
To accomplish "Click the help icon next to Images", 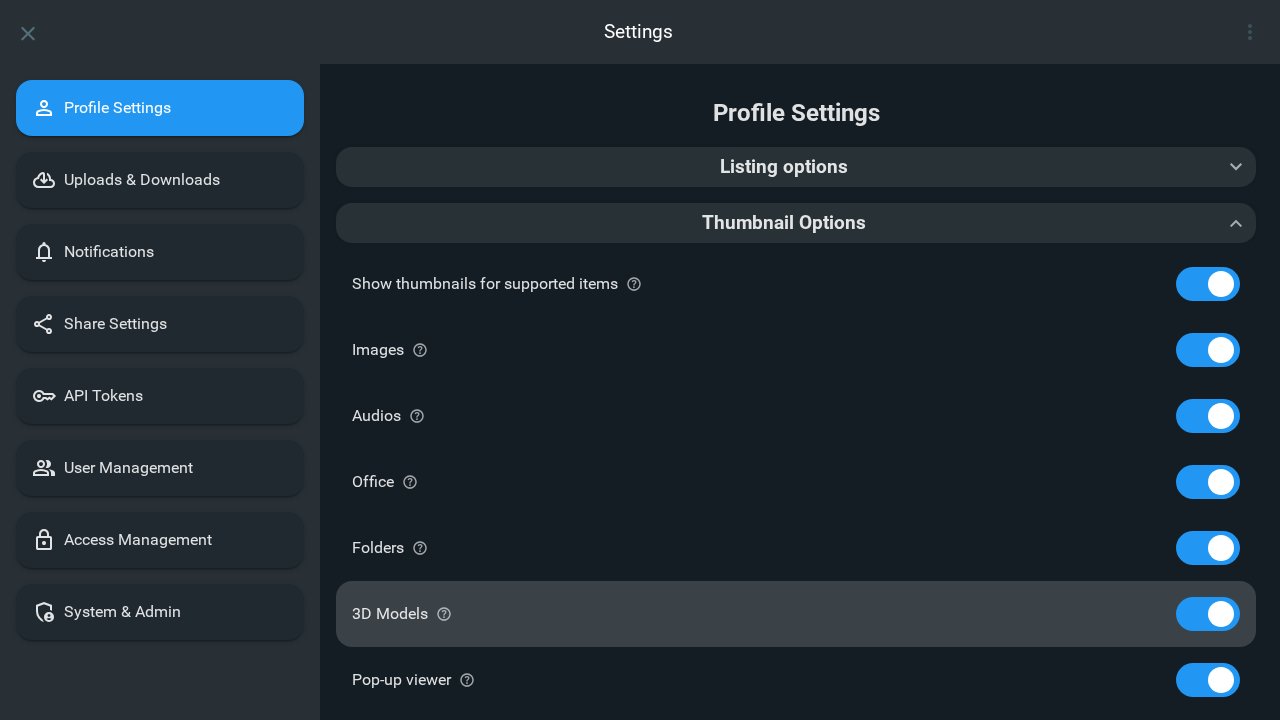I will 420,350.
